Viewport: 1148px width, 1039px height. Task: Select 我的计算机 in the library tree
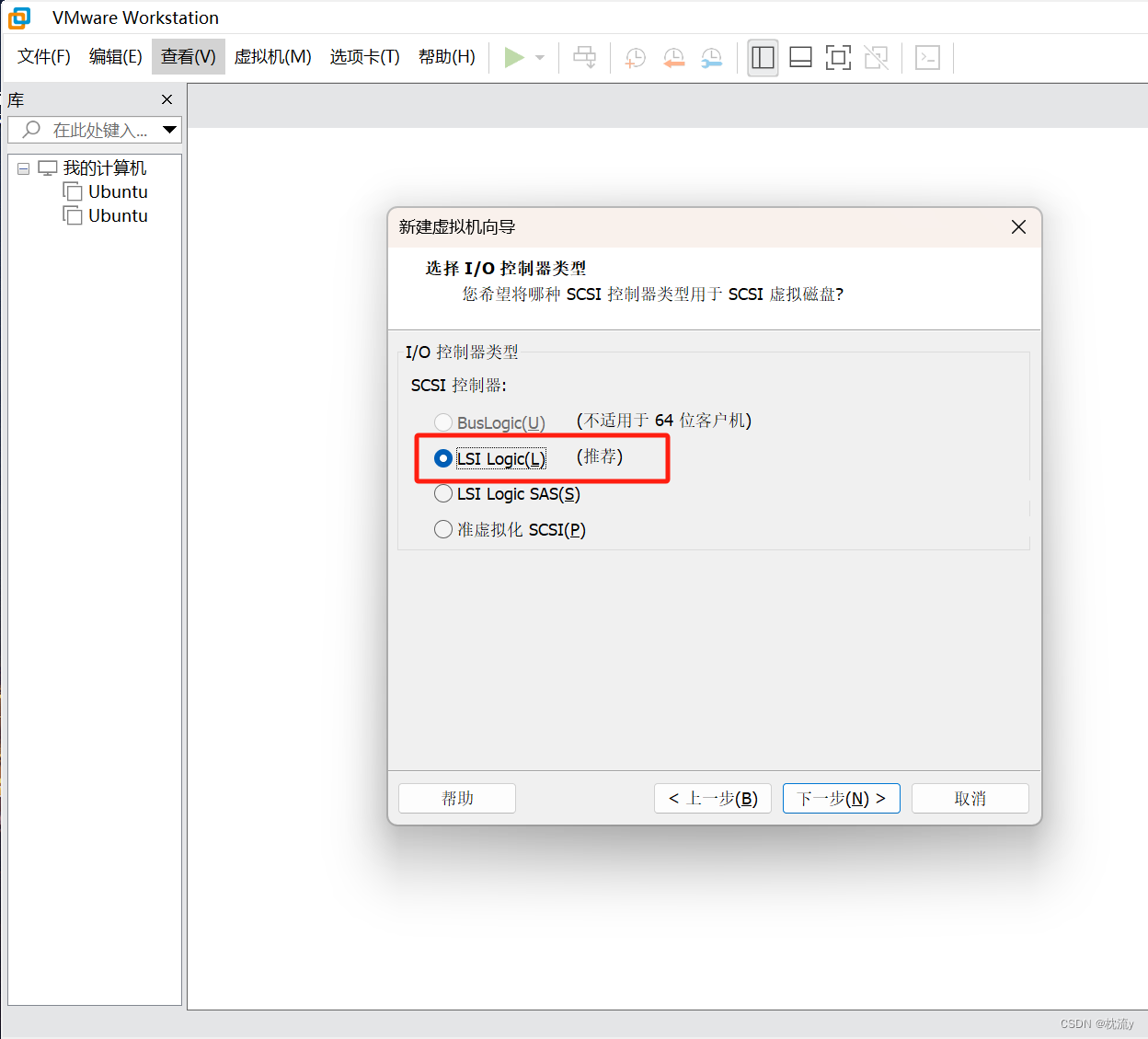[x=105, y=168]
